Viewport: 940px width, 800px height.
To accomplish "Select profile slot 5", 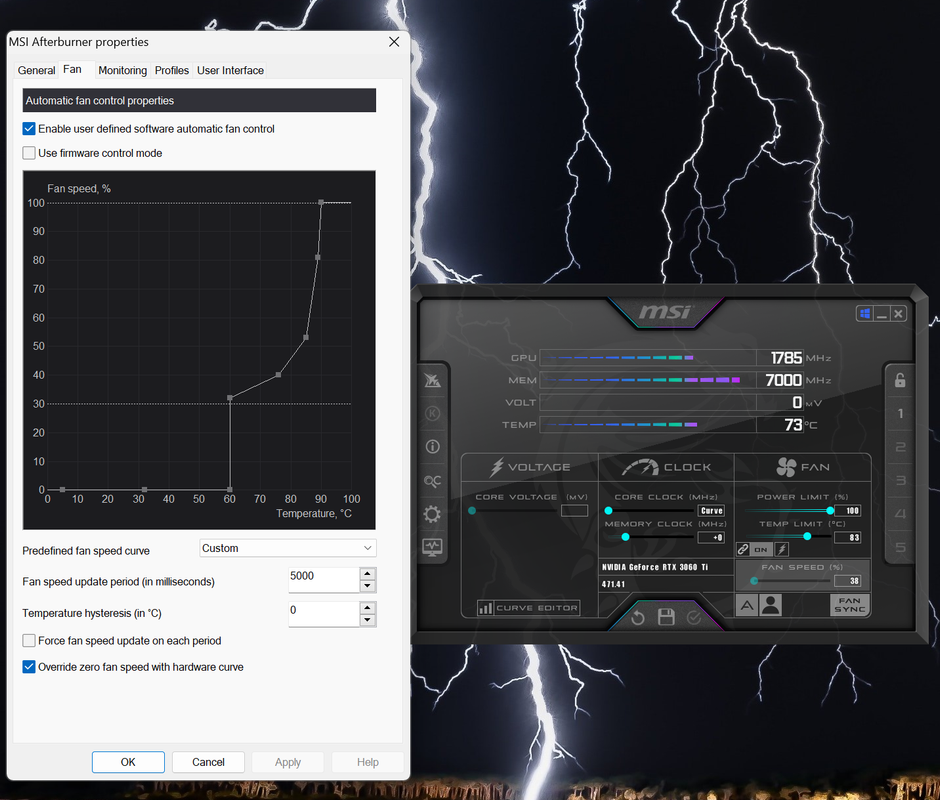I will point(900,547).
